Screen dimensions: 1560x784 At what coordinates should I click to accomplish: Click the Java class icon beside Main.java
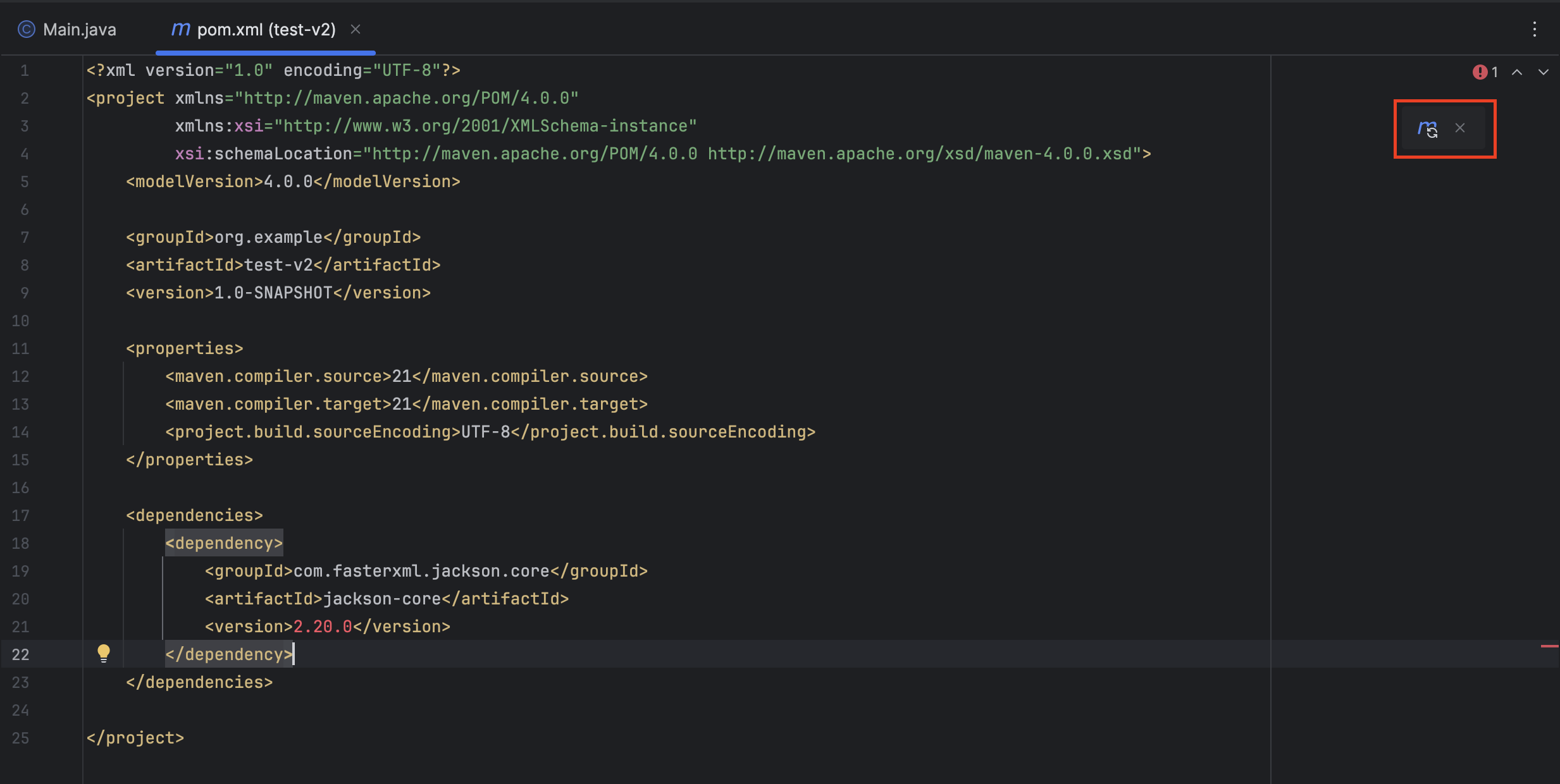[25, 29]
